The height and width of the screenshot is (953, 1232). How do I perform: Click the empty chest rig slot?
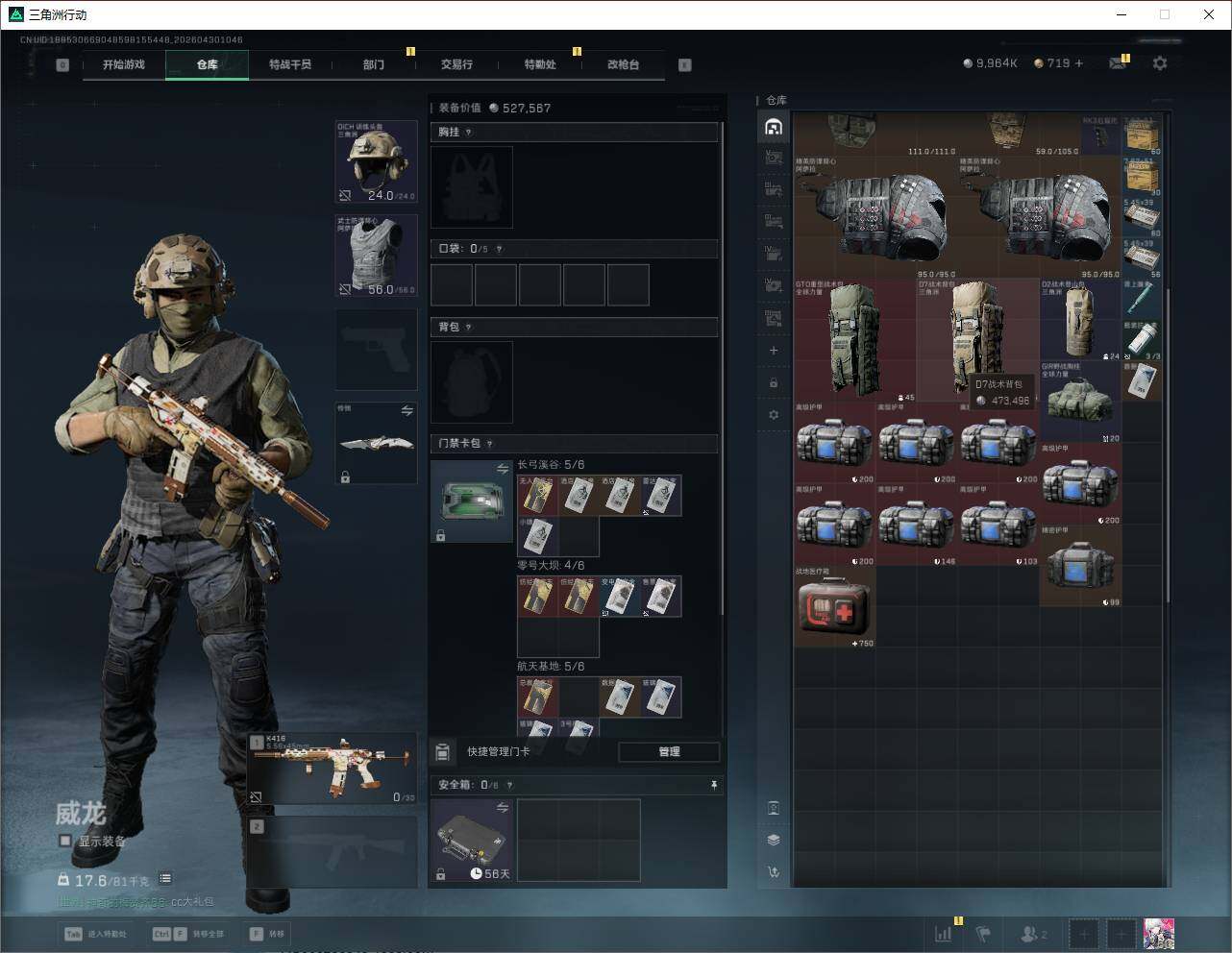[472, 186]
